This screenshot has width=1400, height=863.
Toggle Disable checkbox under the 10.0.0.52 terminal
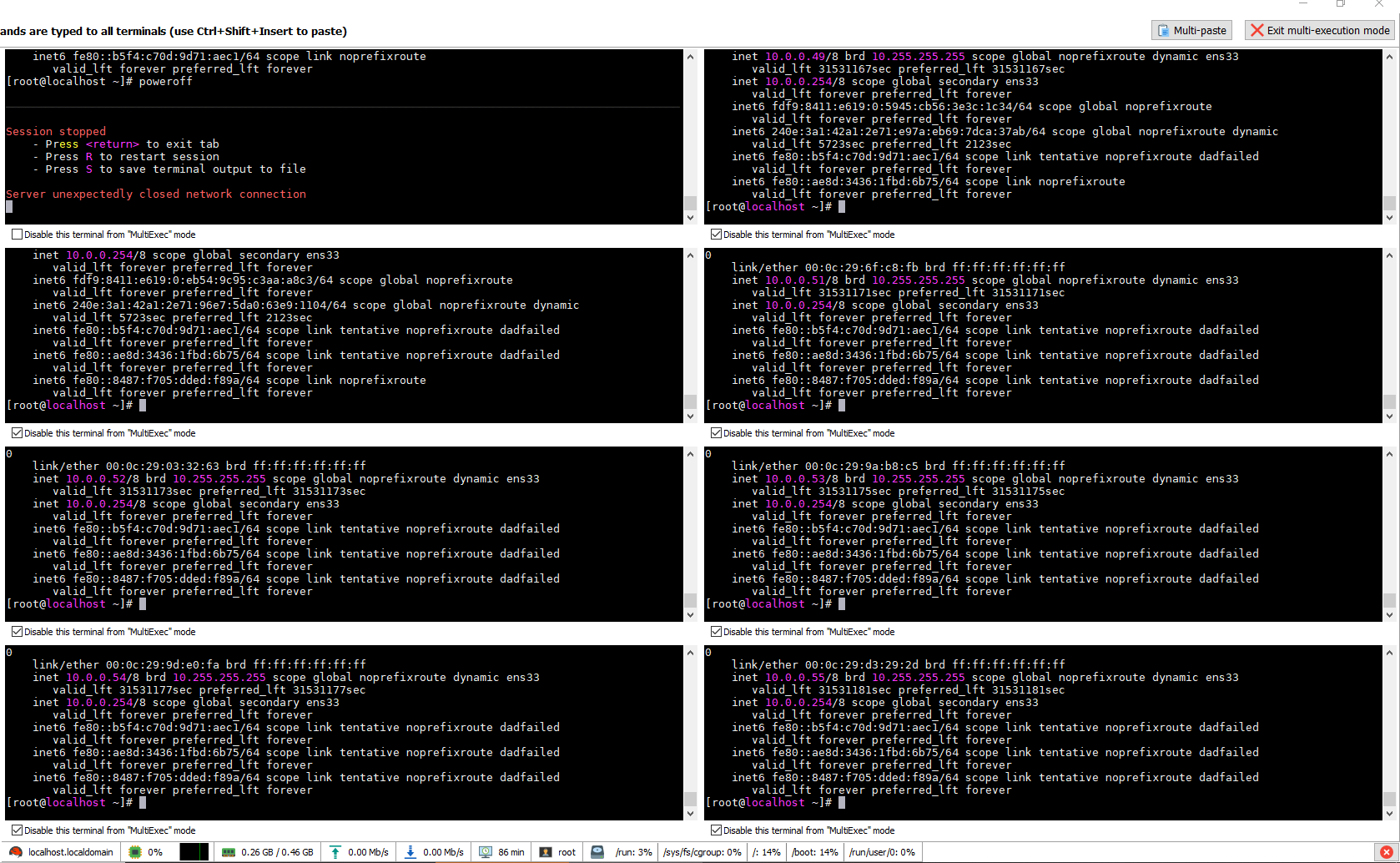click(x=17, y=632)
